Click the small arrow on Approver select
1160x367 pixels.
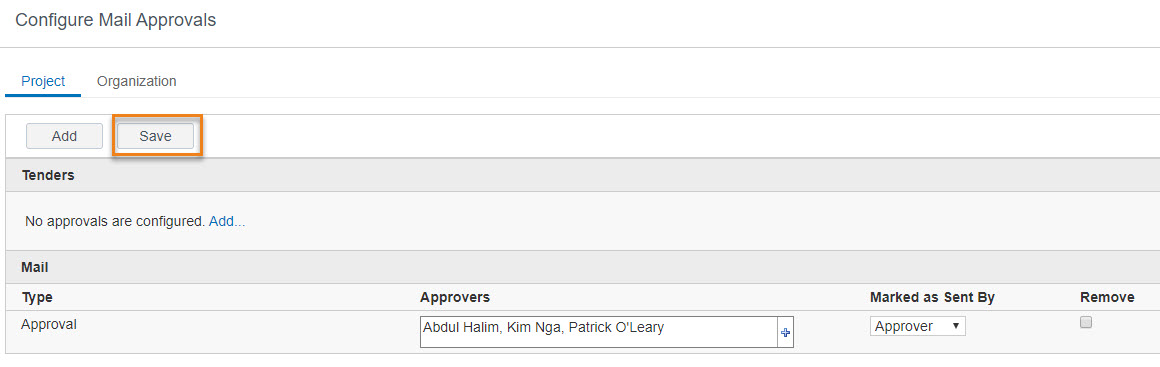[x=956, y=326]
